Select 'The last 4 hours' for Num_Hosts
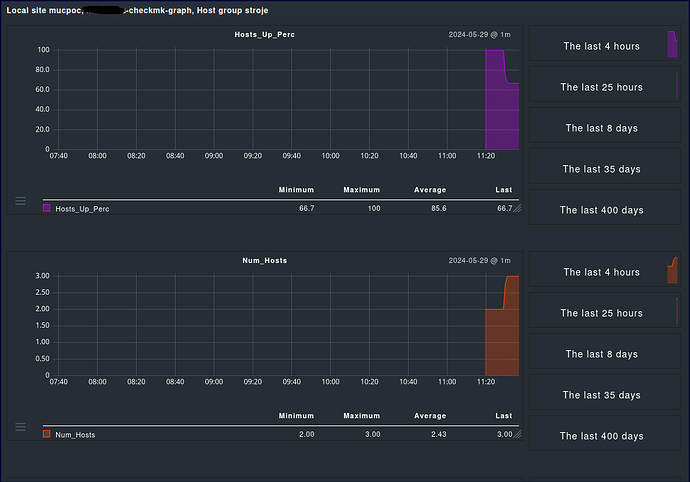The height and width of the screenshot is (482, 690). point(601,272)
